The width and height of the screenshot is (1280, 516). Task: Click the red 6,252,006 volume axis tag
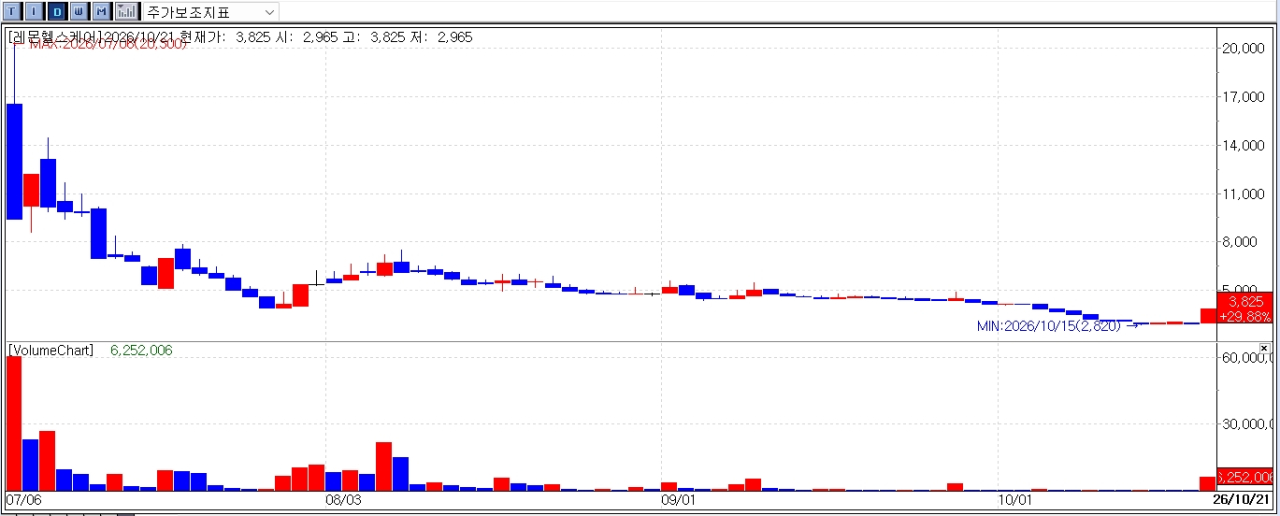coord(1245,478)
